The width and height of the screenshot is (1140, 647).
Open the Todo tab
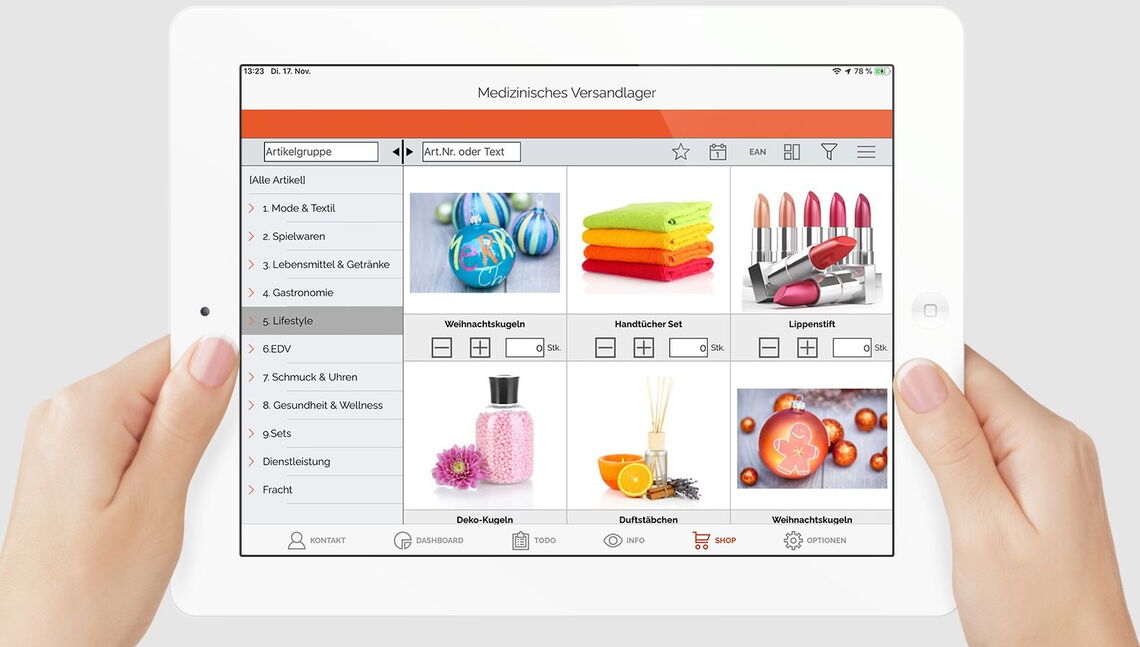534,540
